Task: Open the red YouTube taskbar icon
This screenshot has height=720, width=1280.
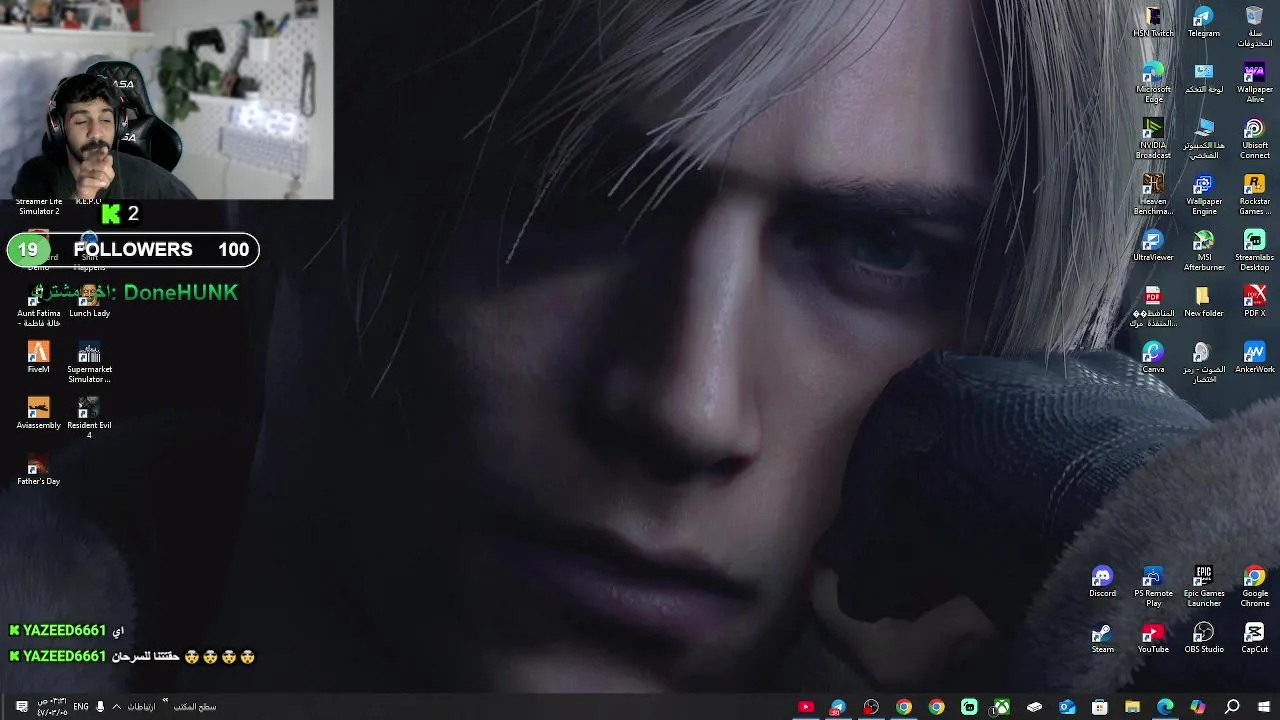Action: pyautogui.click(x=805, y=707)
